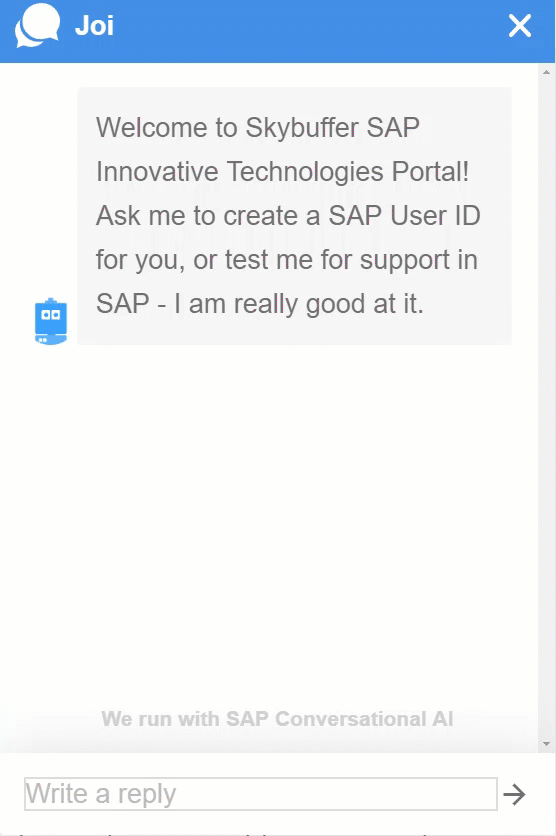Send the reply with the arrow icon
Viewport: 556px width, 836px height.
514,794
